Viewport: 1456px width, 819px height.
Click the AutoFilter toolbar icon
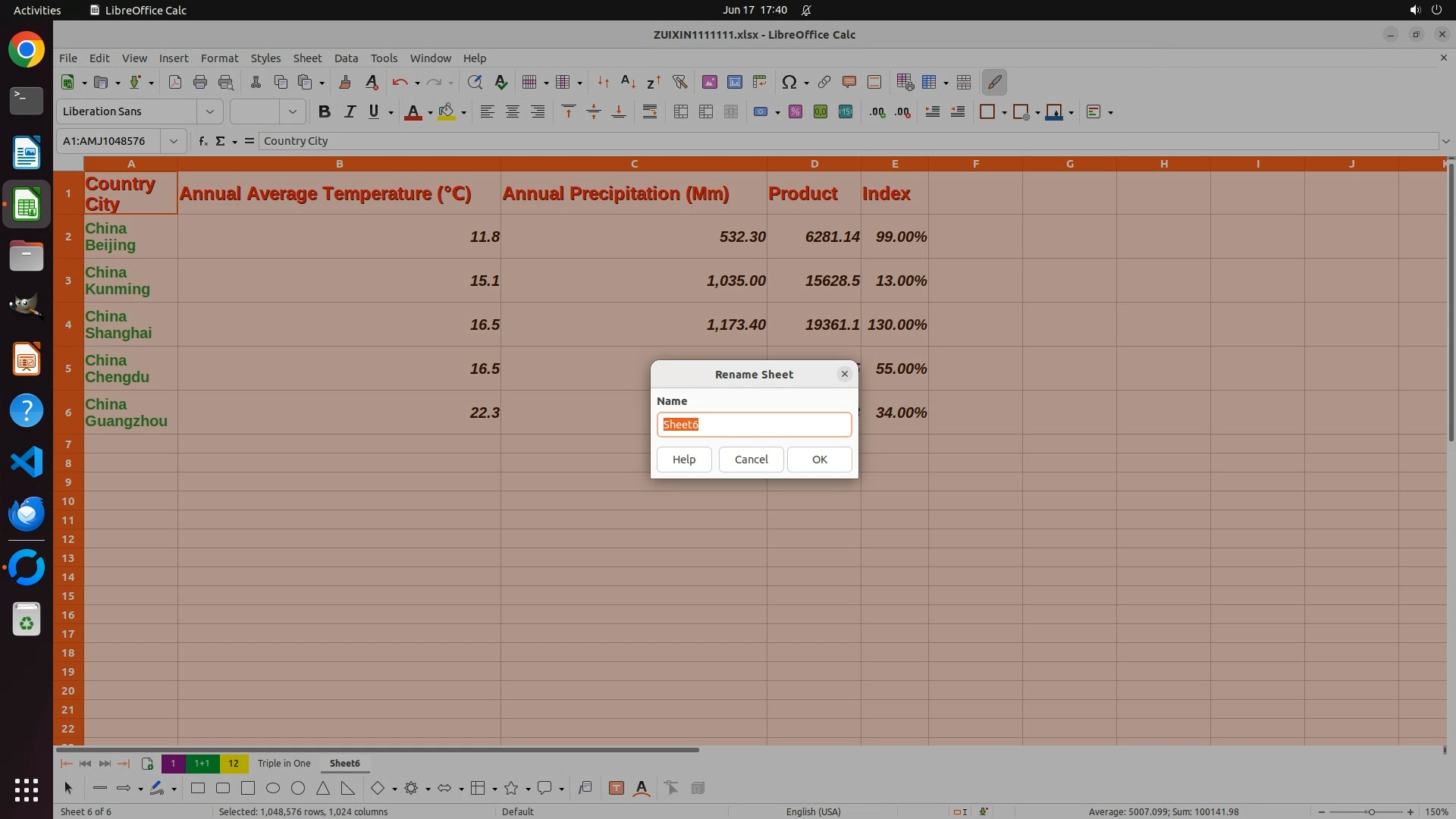(x=679, y=82)
